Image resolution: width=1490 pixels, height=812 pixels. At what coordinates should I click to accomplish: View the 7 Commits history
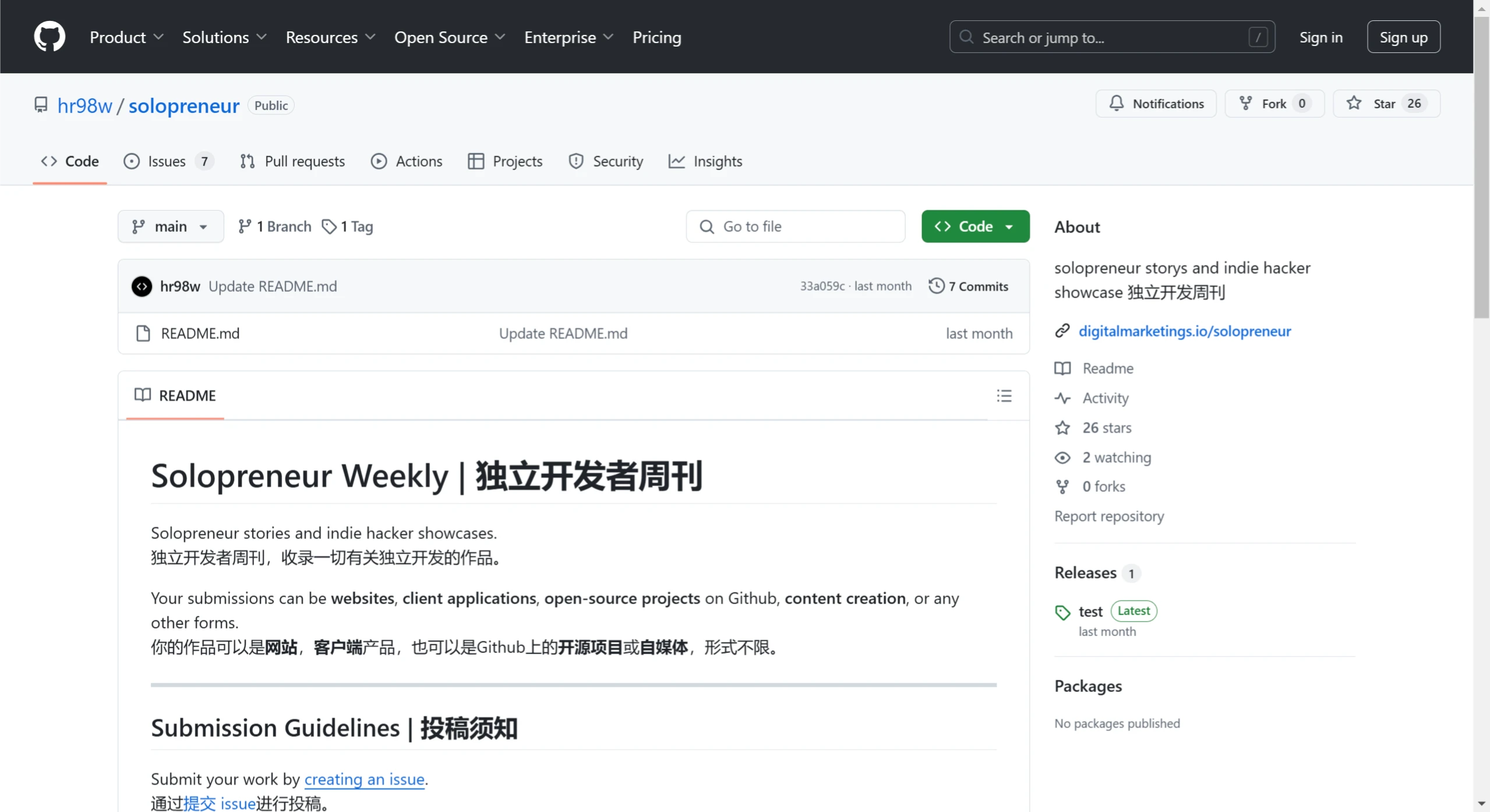coord(968,286)
